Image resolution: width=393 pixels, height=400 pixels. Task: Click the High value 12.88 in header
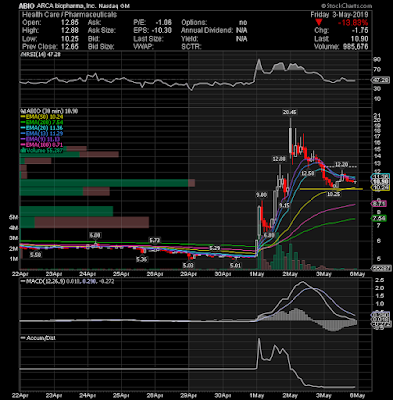(70, 31)
